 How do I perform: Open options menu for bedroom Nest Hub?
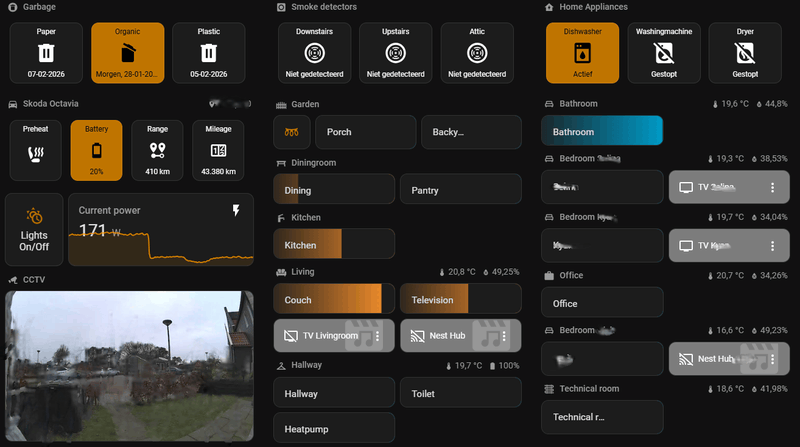coord(772,359)
